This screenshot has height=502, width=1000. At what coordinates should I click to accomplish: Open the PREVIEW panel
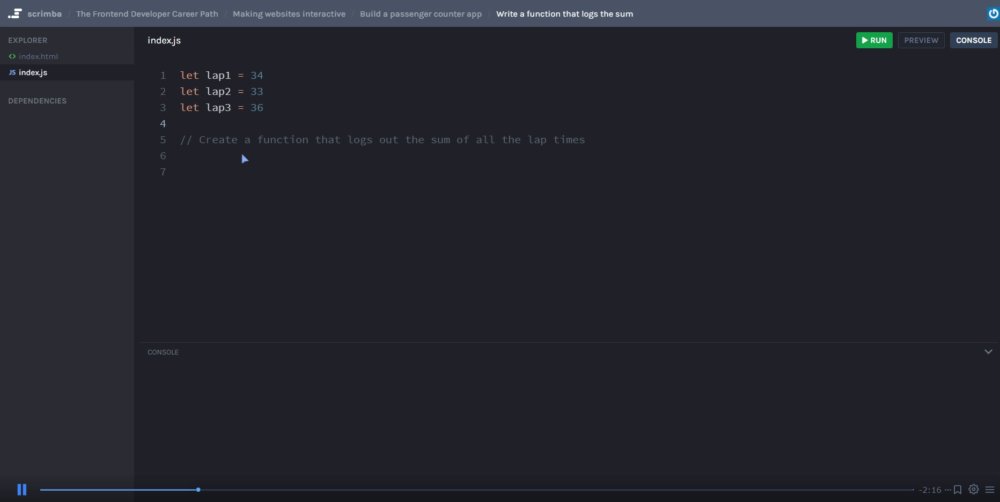(x=921, y=40)
